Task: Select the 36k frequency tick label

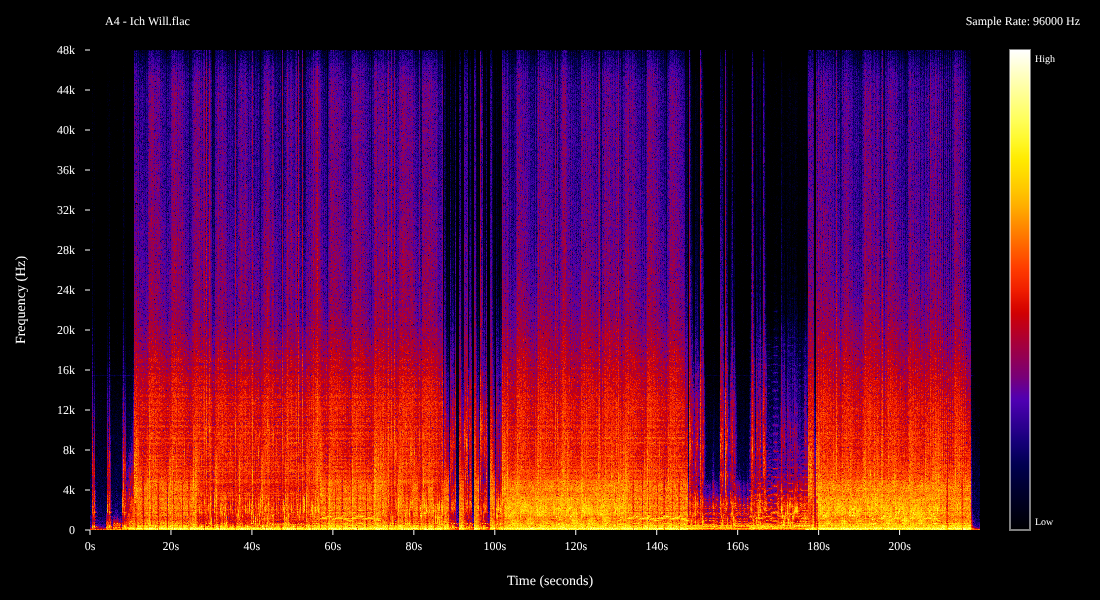Action: tap(66, 170)
